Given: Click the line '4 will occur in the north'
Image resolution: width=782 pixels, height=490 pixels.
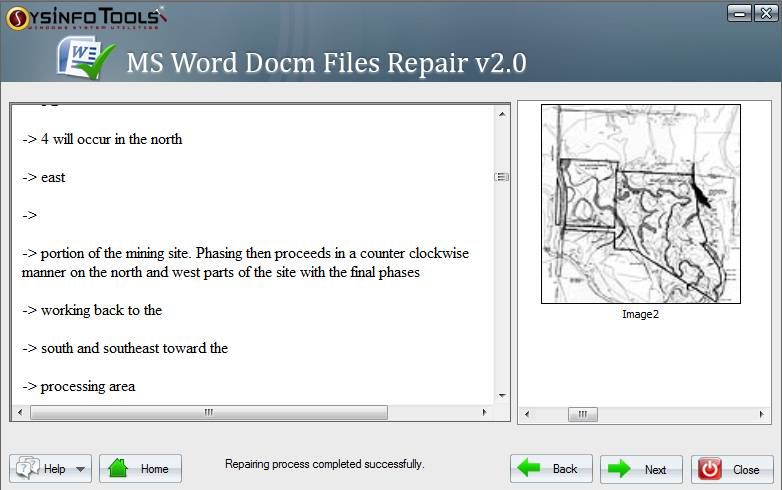Looking at the screenshot, I should [x=102, y=139].
